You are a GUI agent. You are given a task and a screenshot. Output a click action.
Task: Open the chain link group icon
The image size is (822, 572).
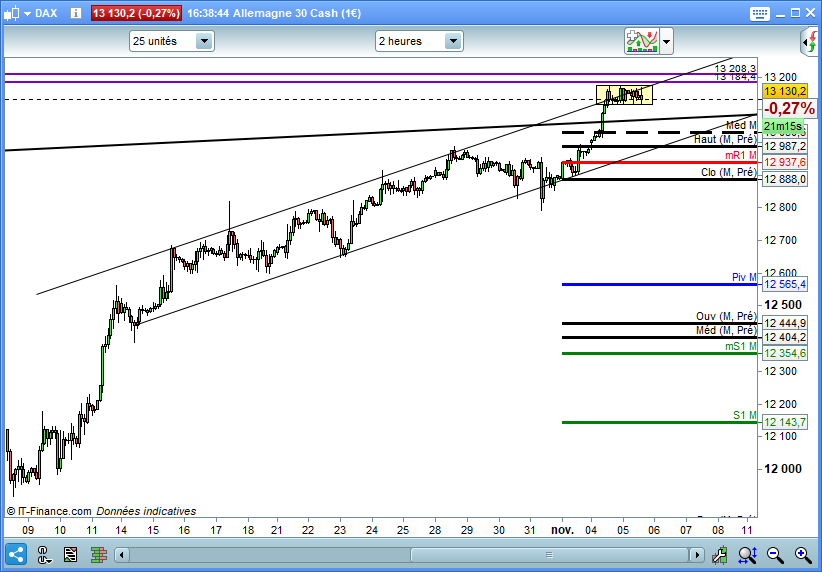44,554
